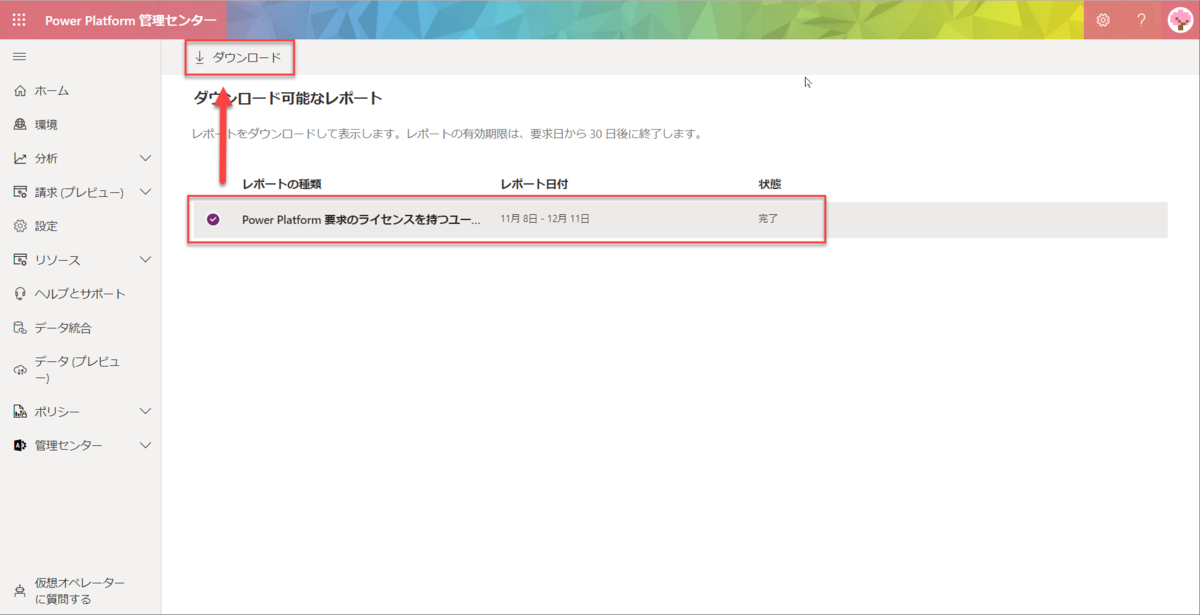Expand the ポリシー chevron
Viewport: 1200px width, 615px height.
pos(145,412)
